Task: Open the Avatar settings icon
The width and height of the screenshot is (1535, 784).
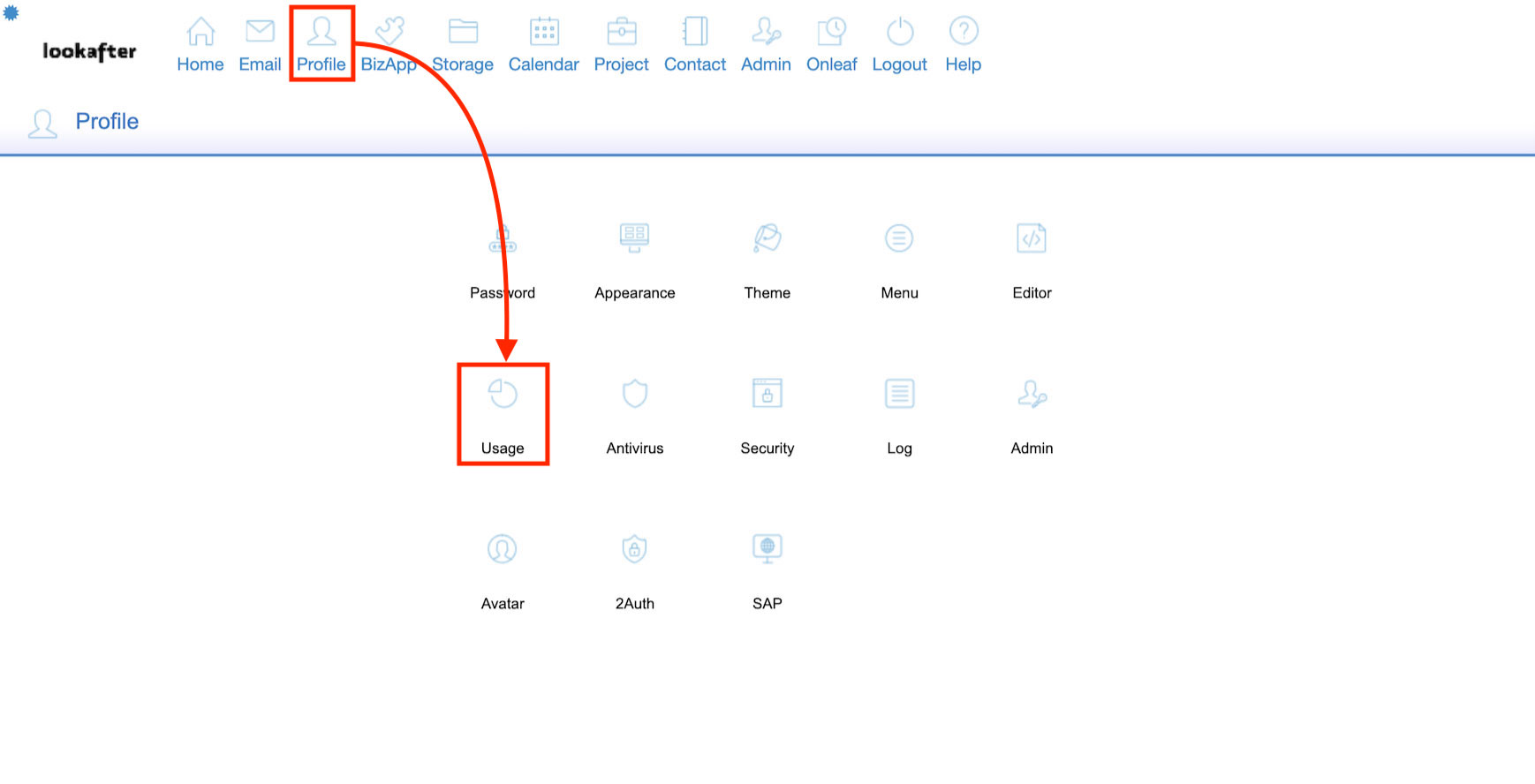Action: (503, 549)
